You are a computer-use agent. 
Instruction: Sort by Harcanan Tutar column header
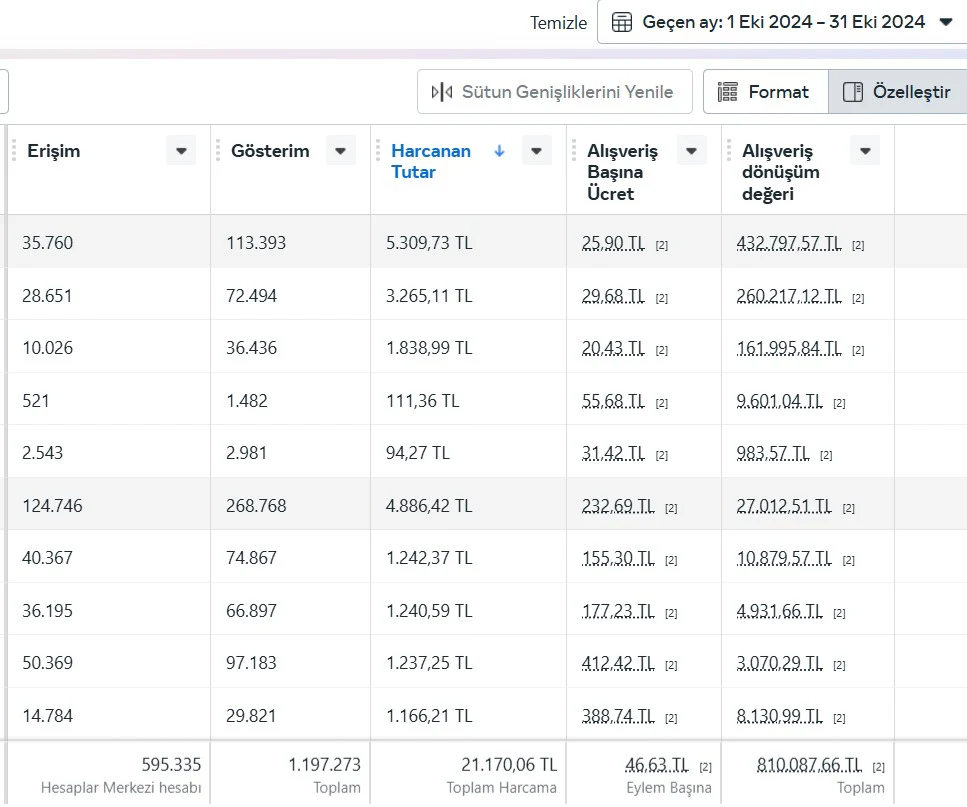click(x=430, y=161)
